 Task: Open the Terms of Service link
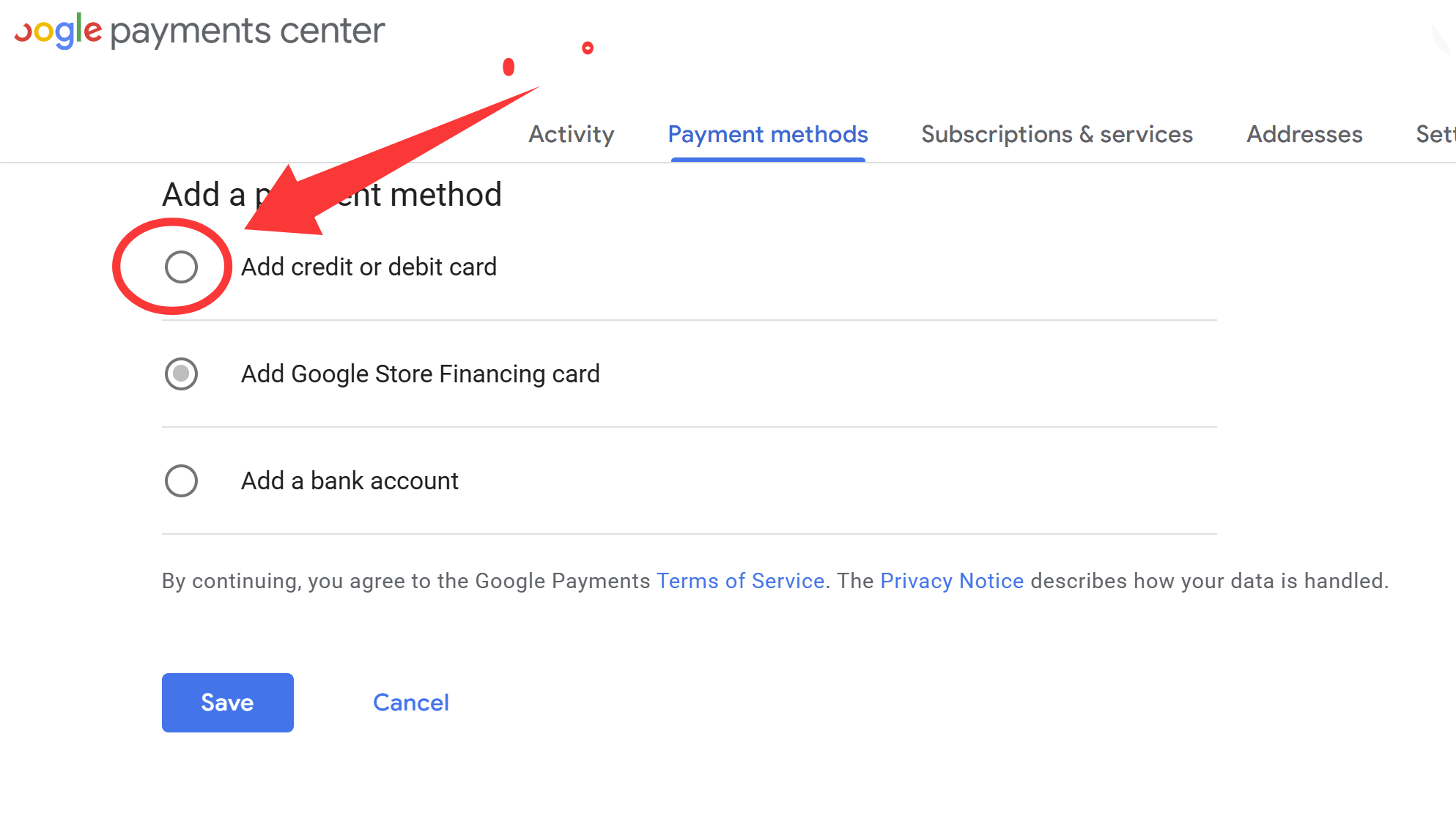(x=740, y=581)
